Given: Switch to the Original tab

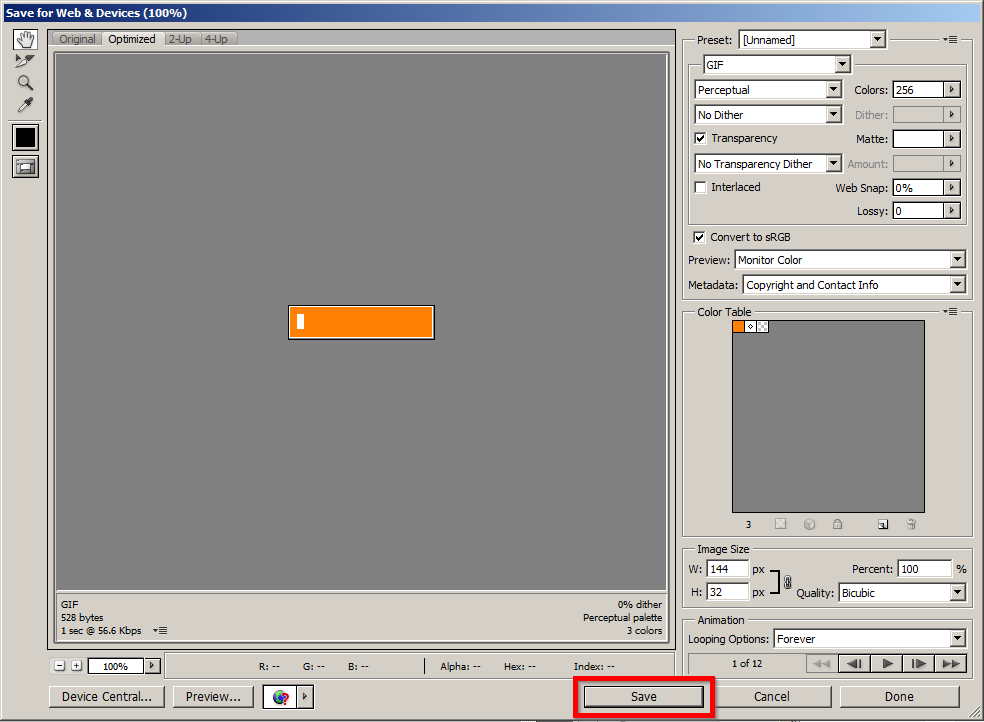Looking at the screenshot, I should coord(77,39).
